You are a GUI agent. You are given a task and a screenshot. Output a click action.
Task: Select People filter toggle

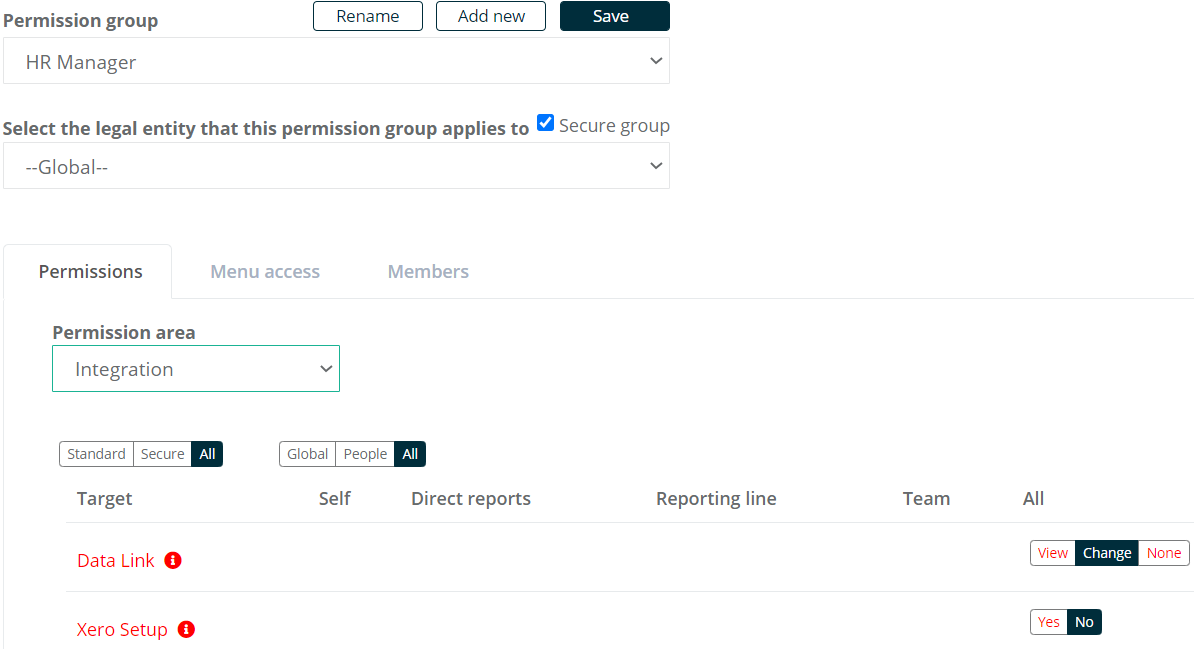pyautogui.click(x=366, y=454)
